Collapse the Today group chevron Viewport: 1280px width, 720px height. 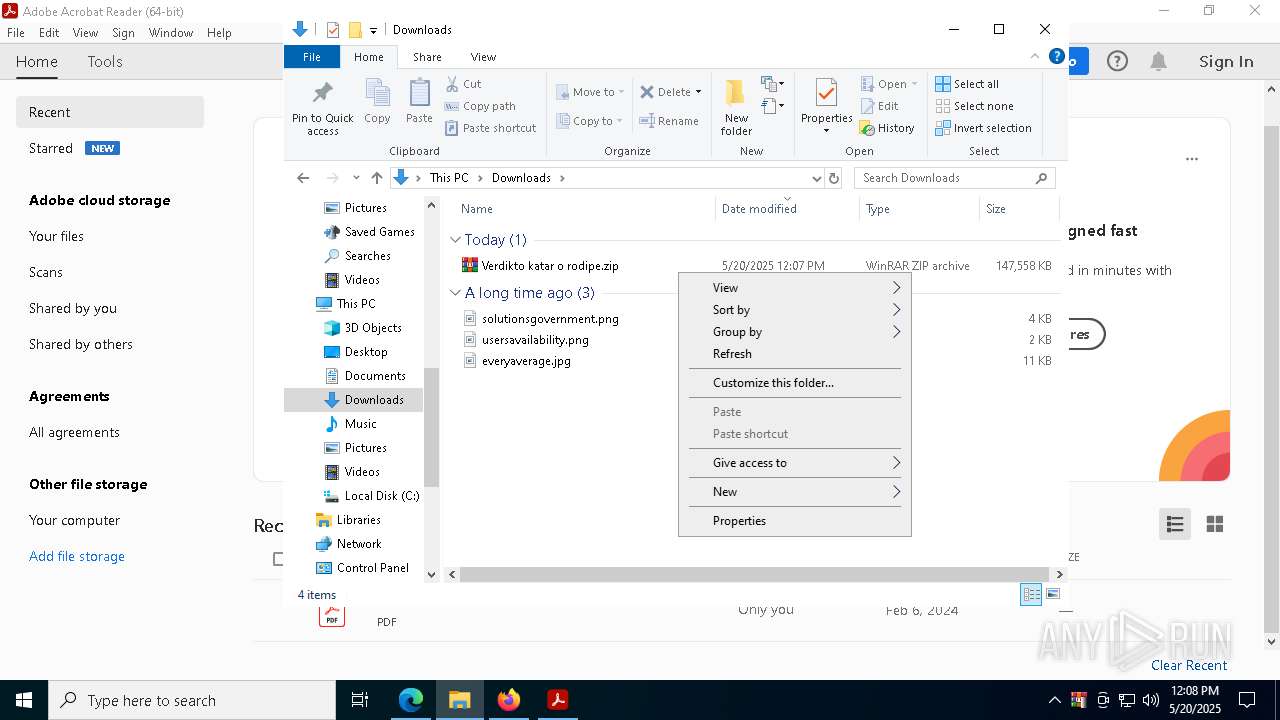pos(455,240)
